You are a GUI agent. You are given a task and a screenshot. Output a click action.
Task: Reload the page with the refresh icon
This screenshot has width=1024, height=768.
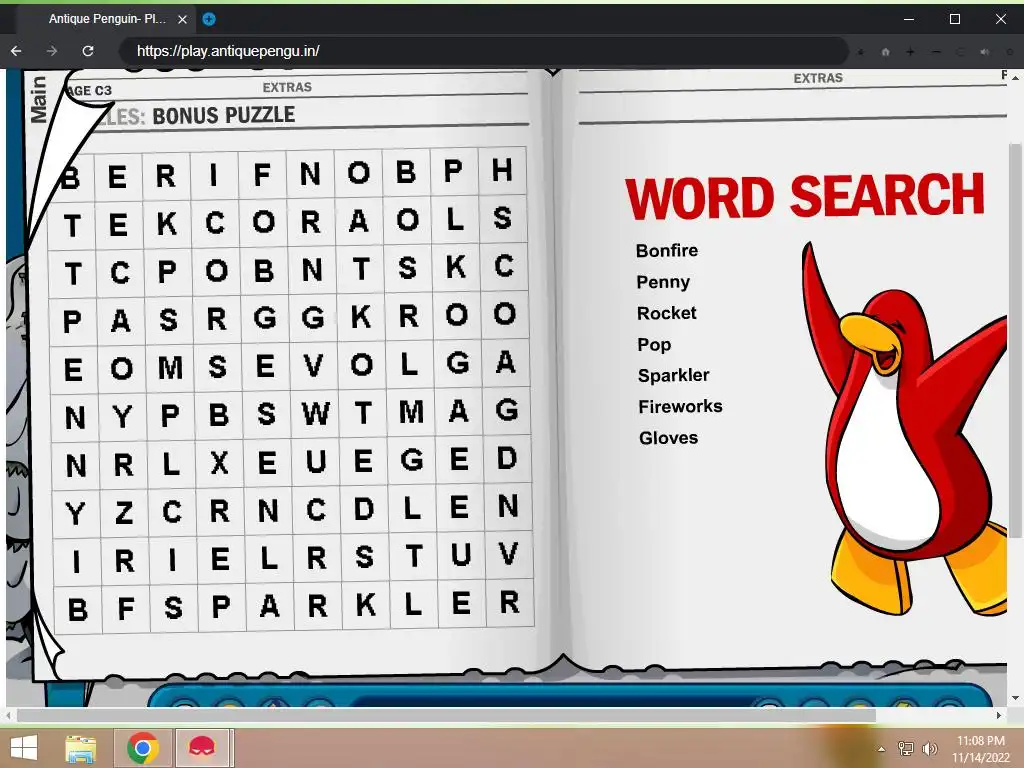88,51
